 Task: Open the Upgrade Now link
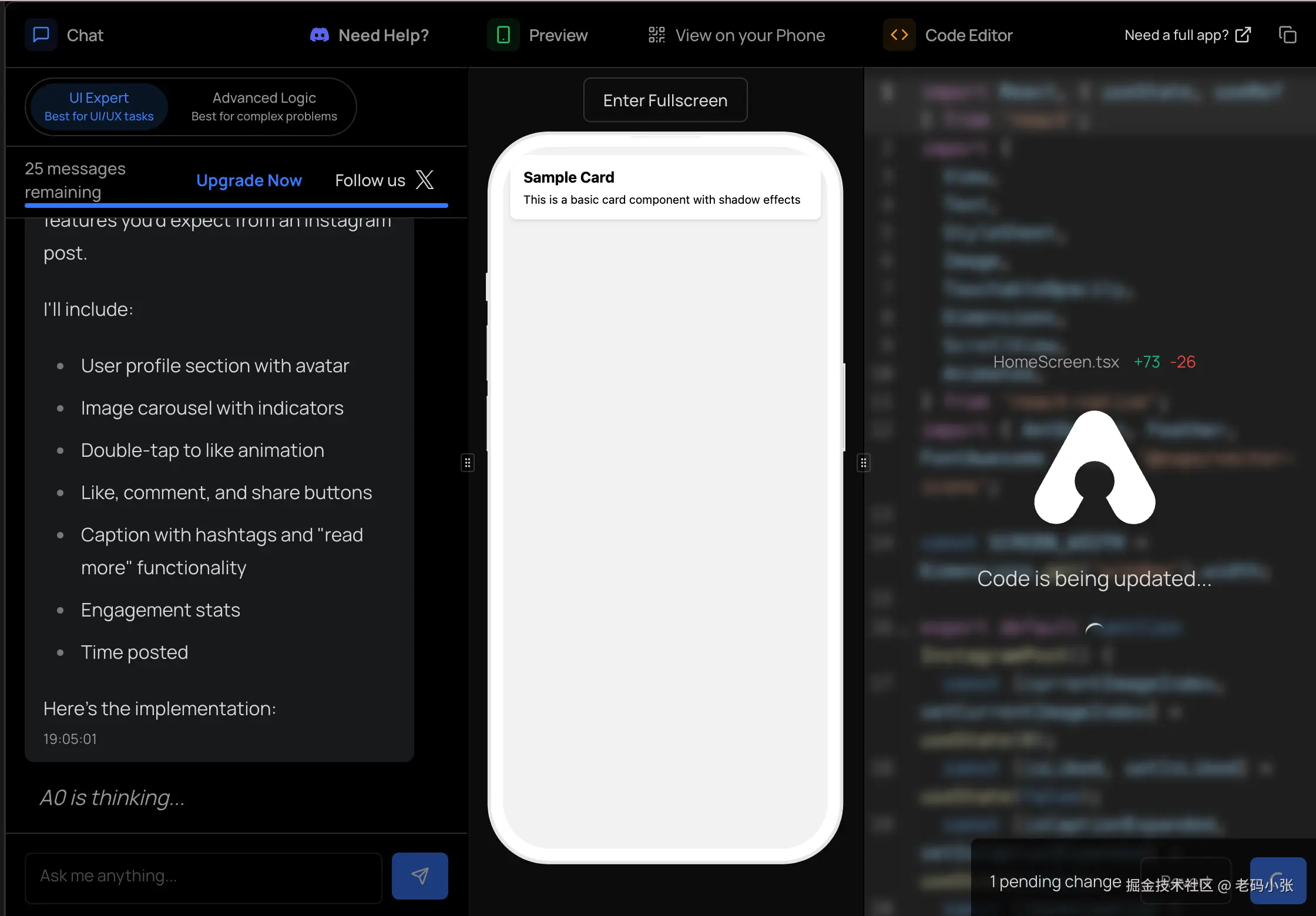click(x=249, y=180)
